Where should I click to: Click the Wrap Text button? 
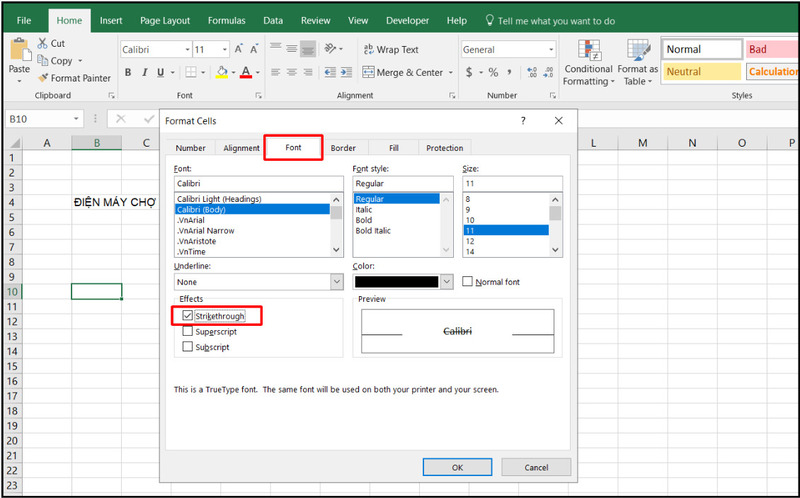point(391,49)
